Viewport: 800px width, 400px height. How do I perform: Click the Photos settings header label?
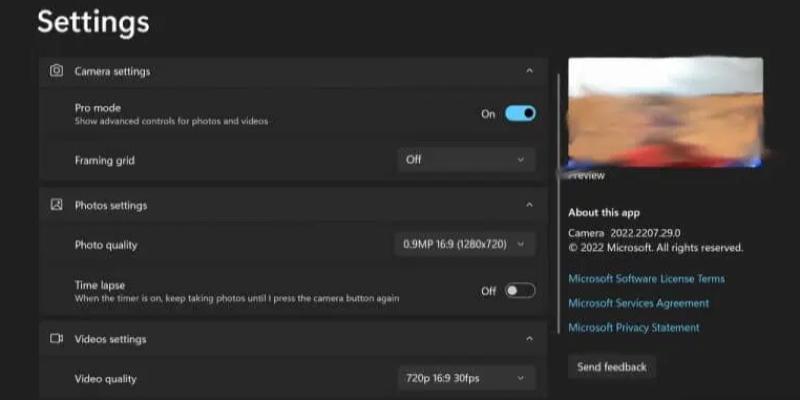111,206
